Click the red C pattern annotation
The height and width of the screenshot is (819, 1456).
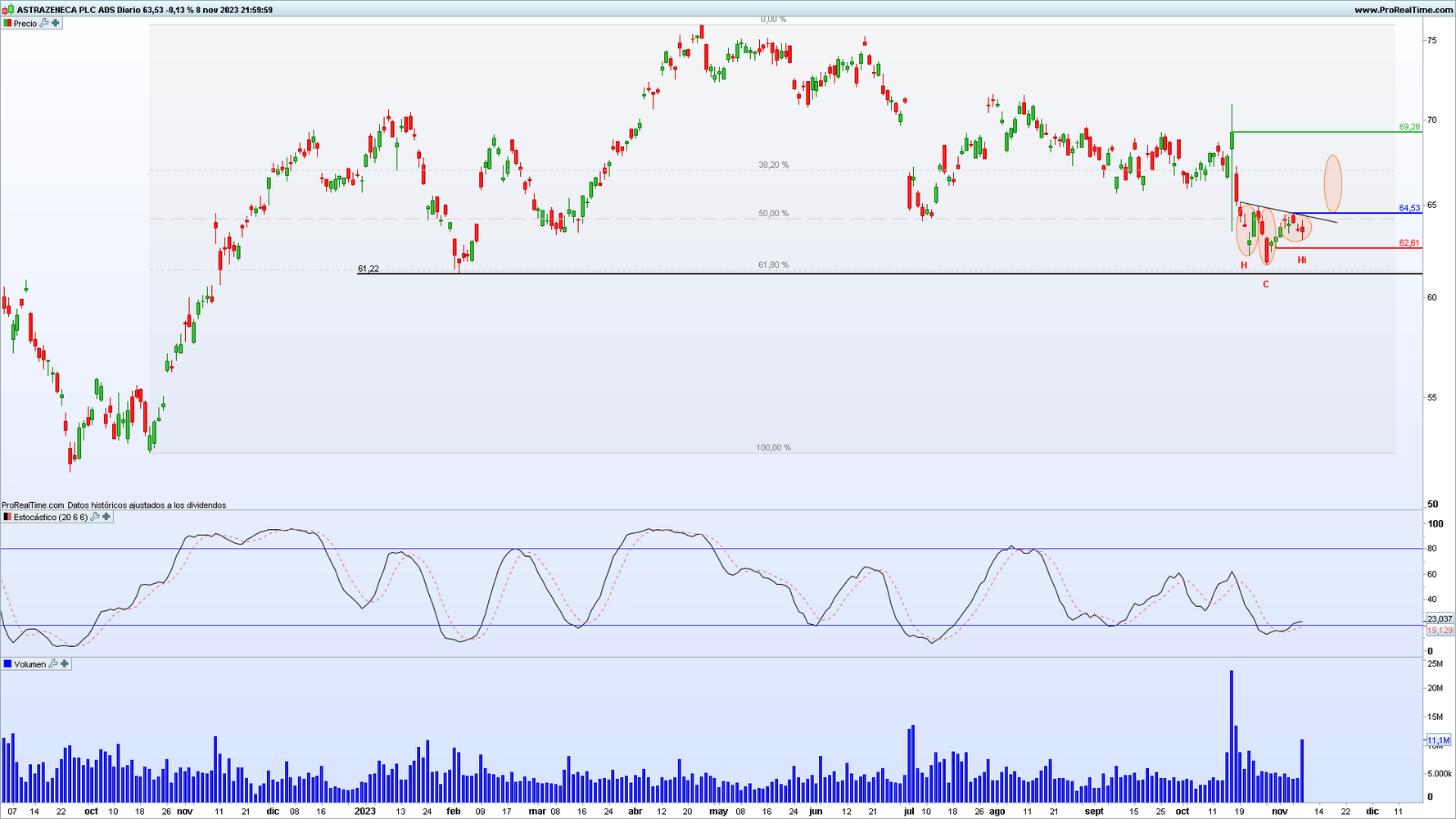[x=1266, y=284]
